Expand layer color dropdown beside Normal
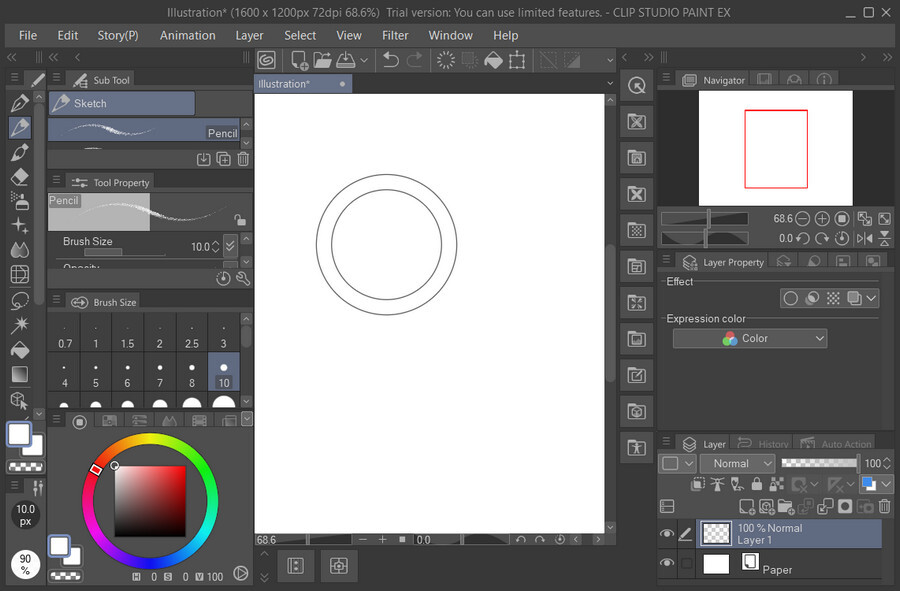Viewport: 900px width, 591px height. click(689, 463)
